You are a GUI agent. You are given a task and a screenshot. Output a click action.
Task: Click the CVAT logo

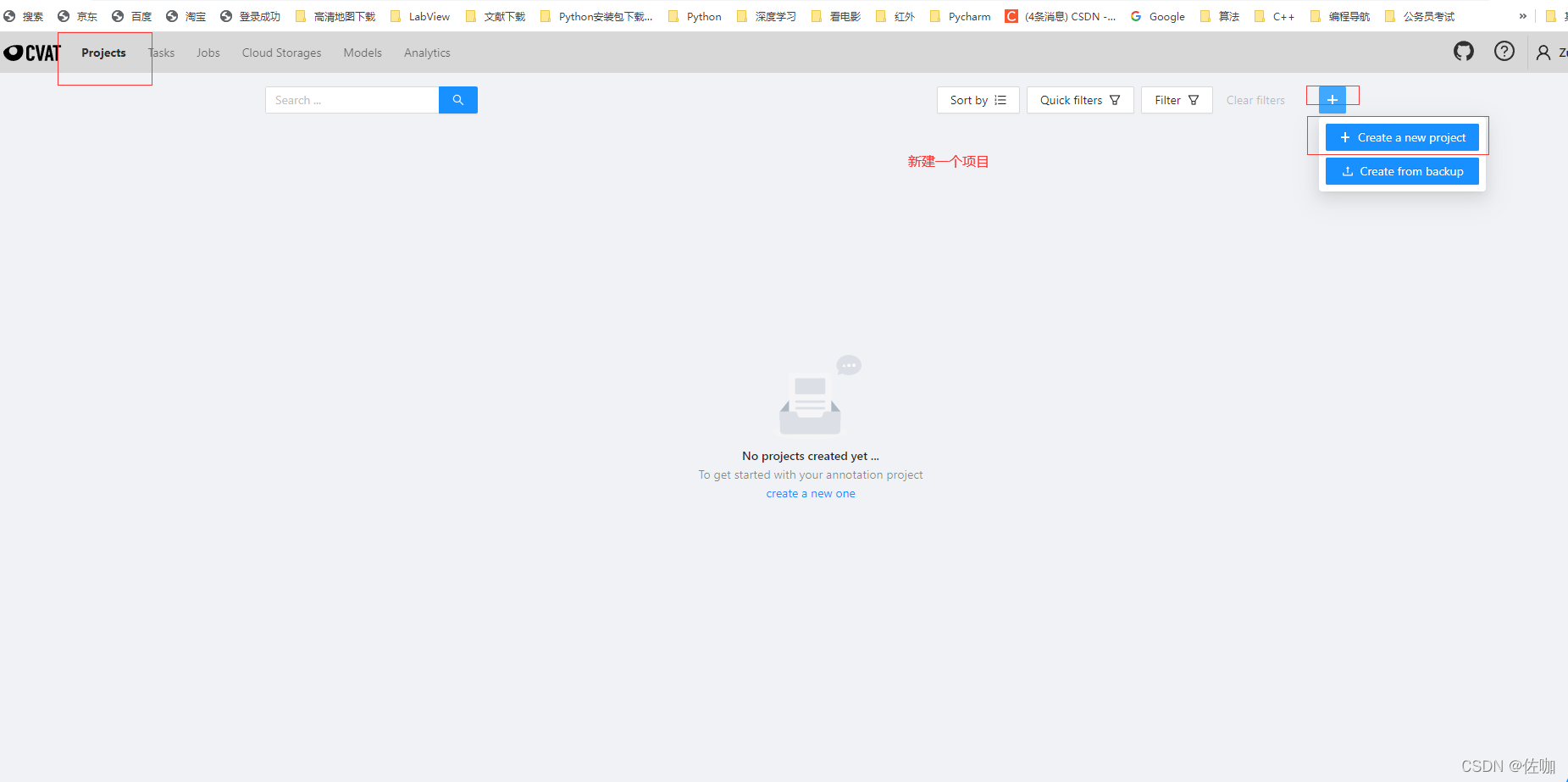(x=32, y=53)
